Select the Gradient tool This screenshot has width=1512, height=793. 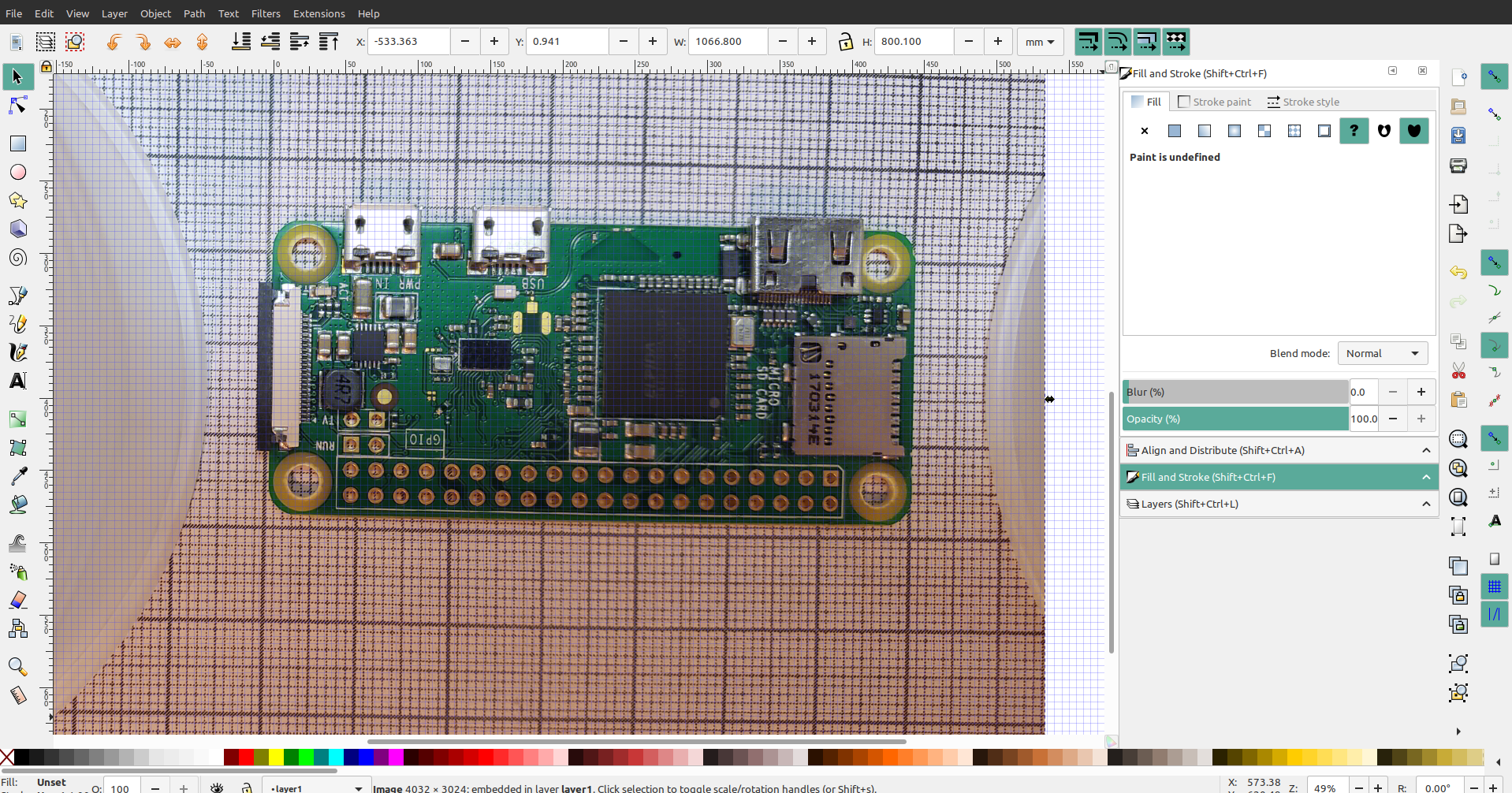[17, 419]
